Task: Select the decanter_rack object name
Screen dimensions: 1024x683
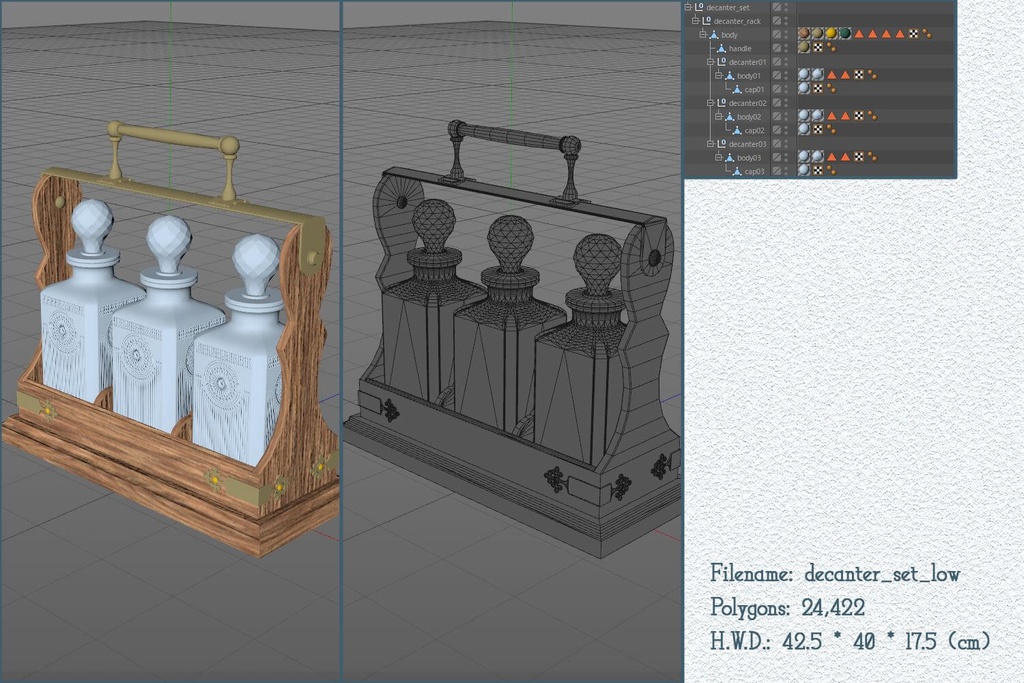Action: tap(737, 22)
